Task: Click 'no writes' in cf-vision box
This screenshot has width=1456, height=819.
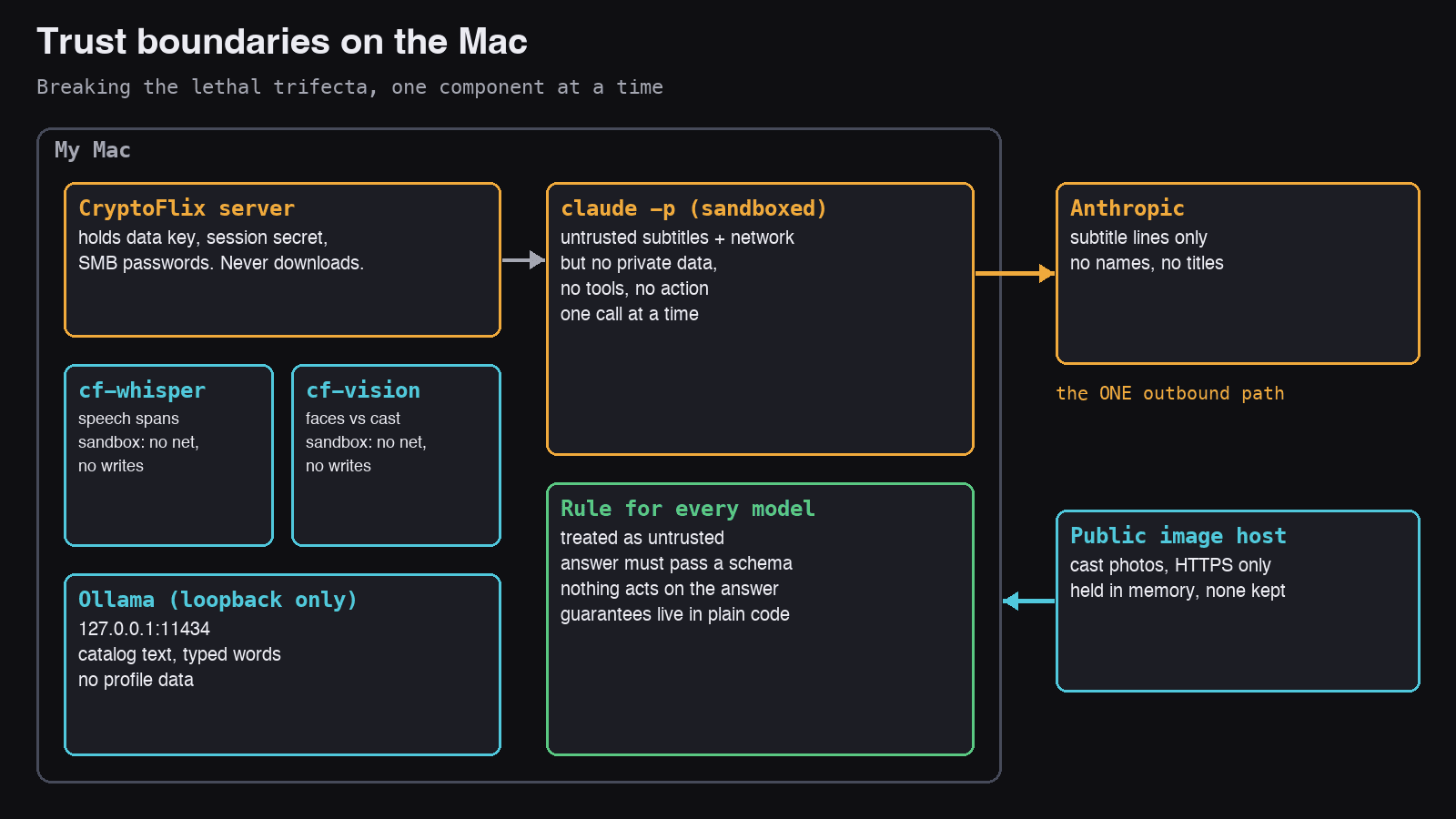Action: coord(339,466)
